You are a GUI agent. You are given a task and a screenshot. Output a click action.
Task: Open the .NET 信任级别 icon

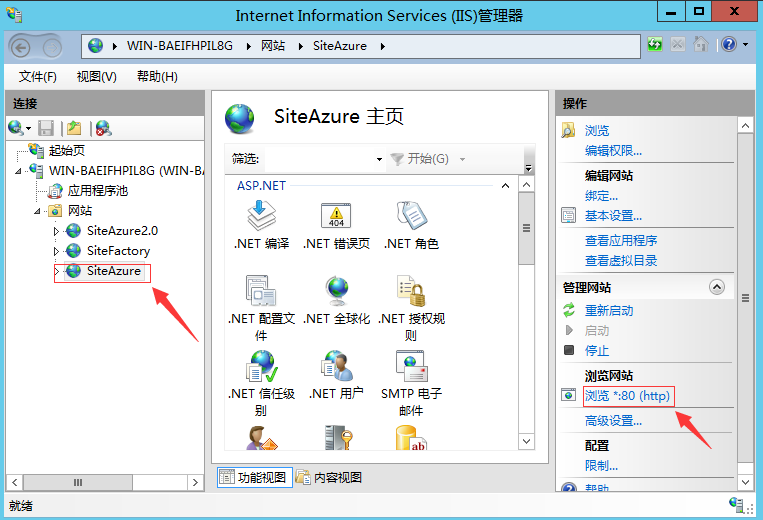coord(261,366)
